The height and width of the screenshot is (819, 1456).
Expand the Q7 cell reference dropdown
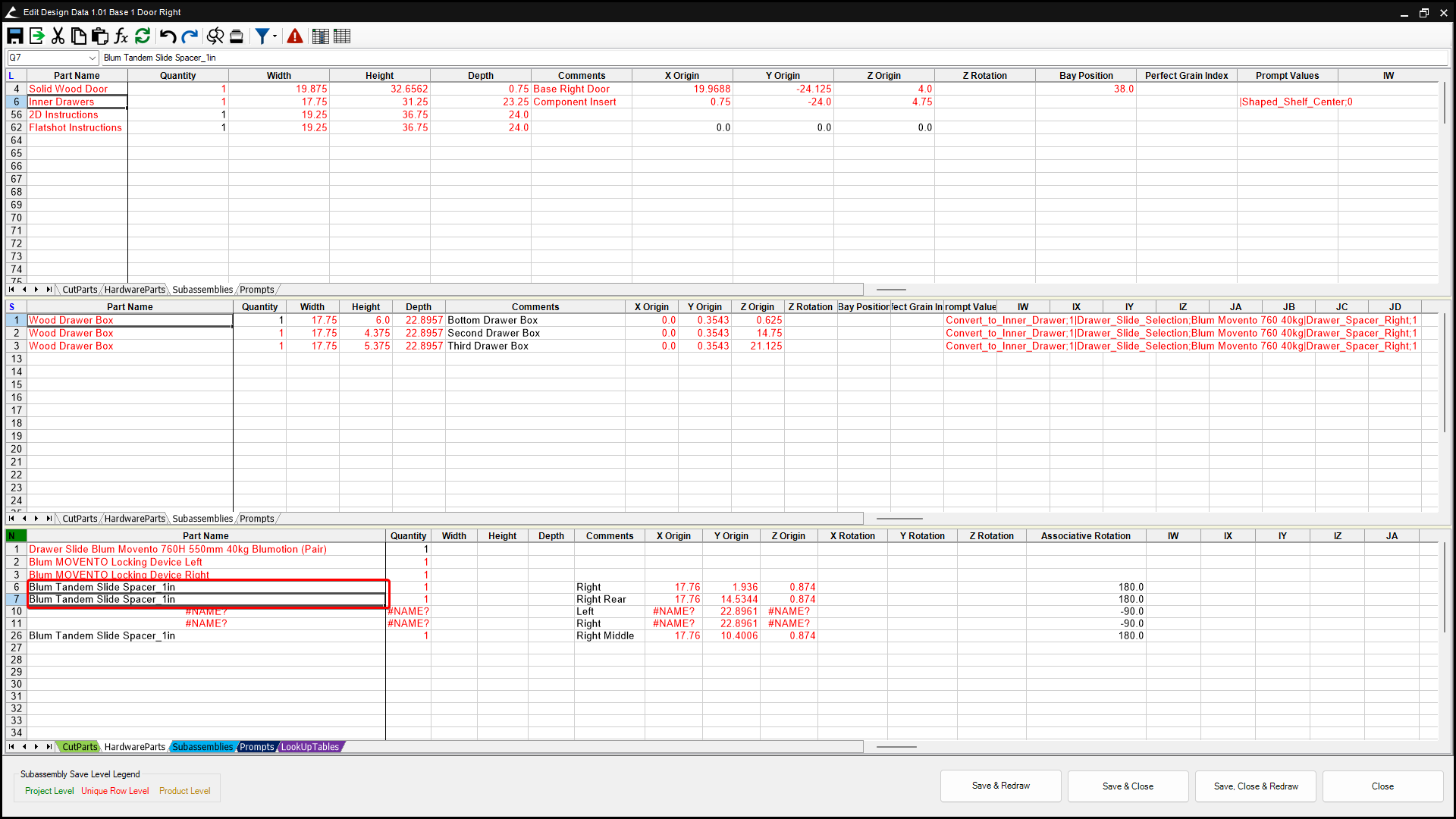93,58
